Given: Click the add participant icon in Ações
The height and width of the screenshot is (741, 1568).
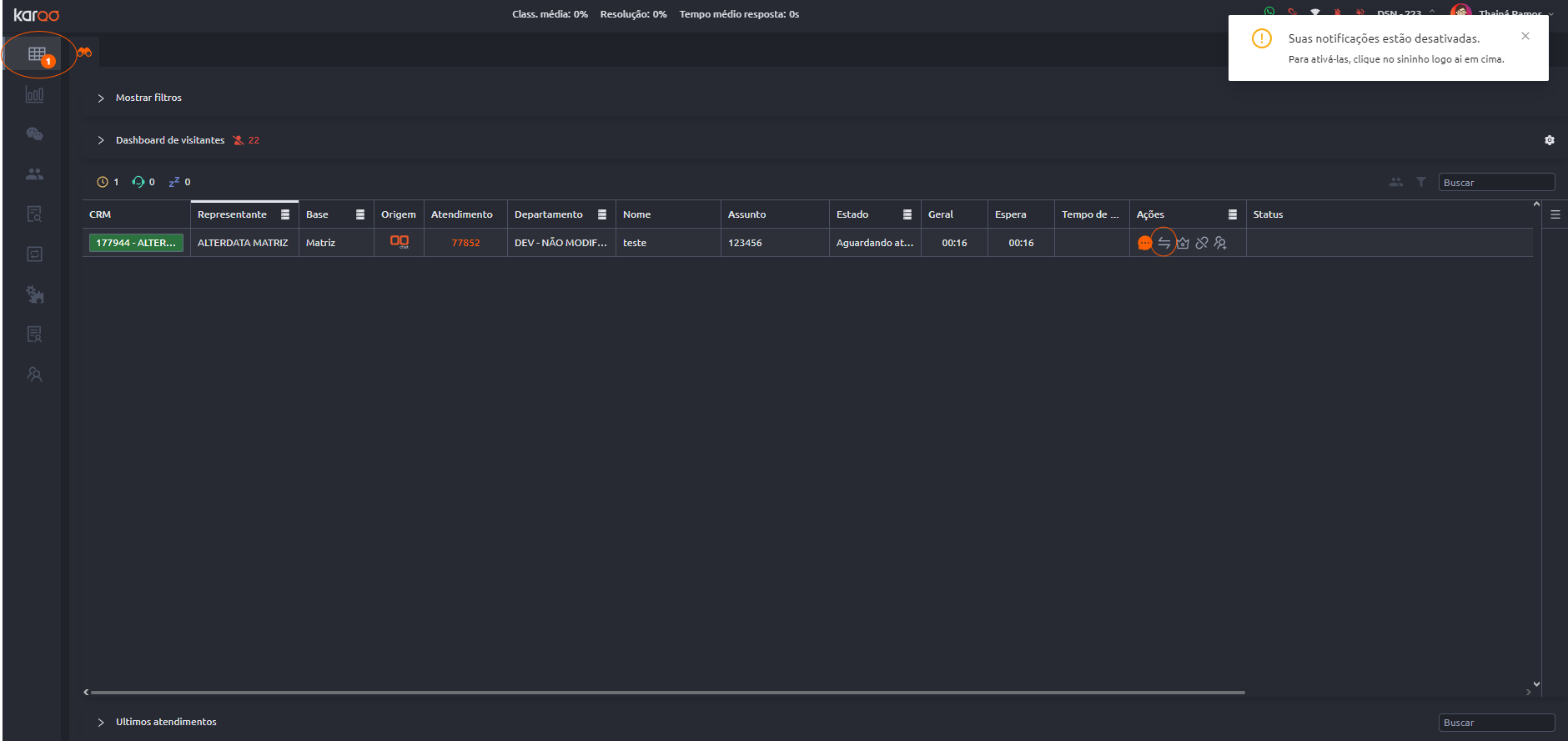Looking at the screenshot, I should coord(1220,243).
